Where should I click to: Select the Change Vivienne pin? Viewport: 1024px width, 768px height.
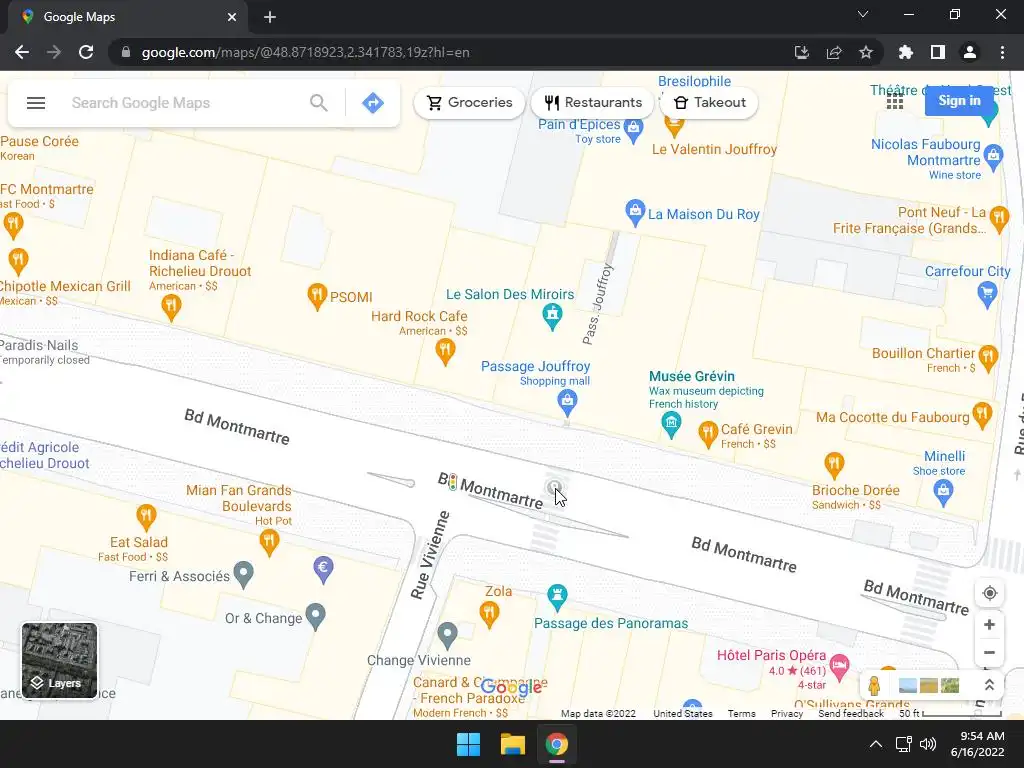(447, 635)
